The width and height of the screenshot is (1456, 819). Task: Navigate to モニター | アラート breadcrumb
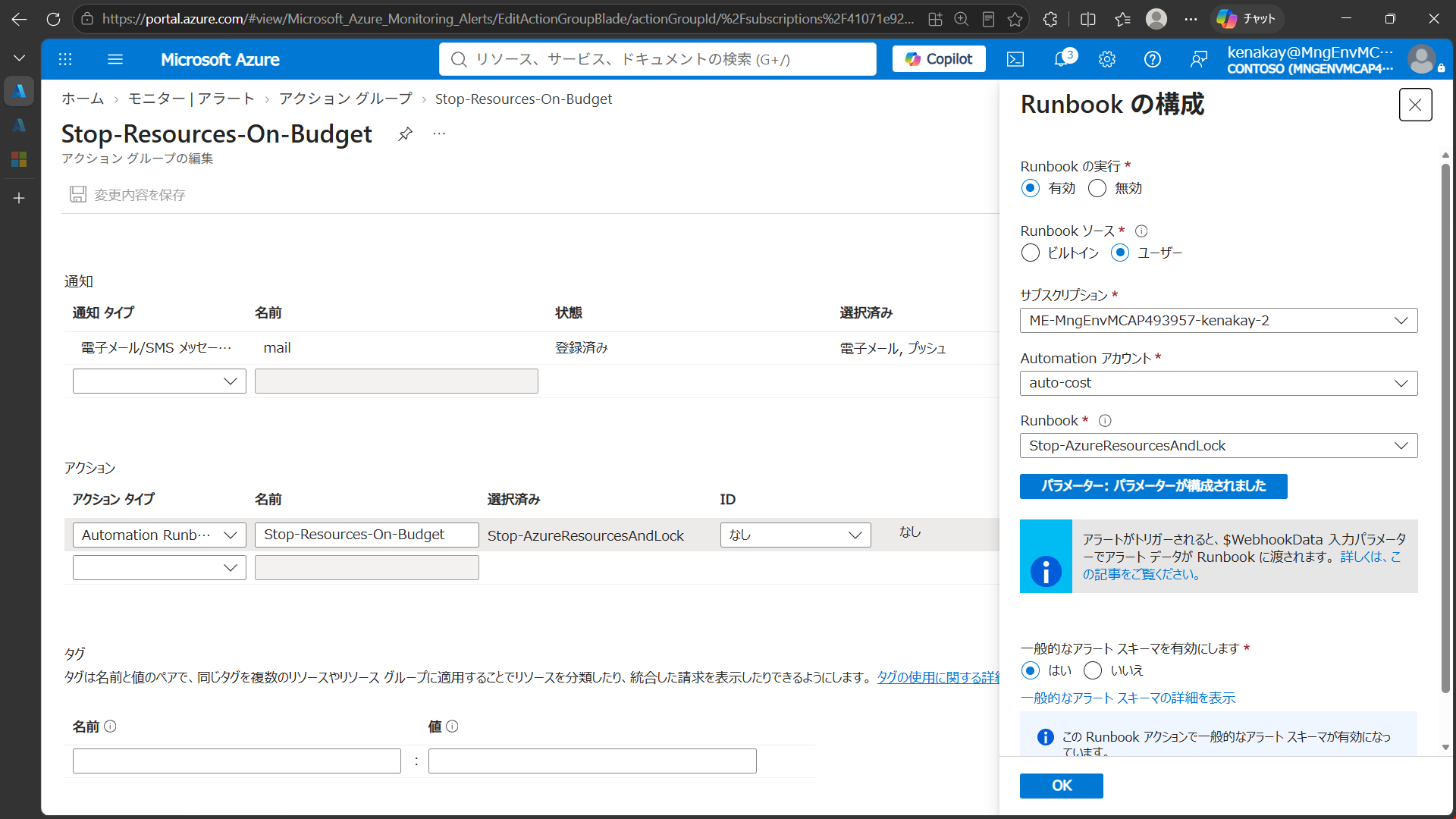click(x=191, y=99)
